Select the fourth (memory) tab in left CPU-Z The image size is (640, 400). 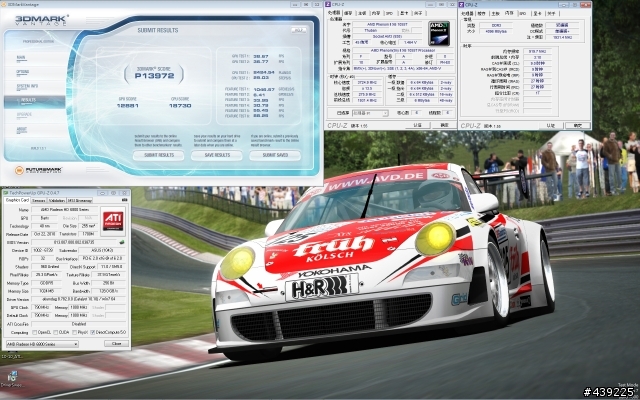pos(376,13)
